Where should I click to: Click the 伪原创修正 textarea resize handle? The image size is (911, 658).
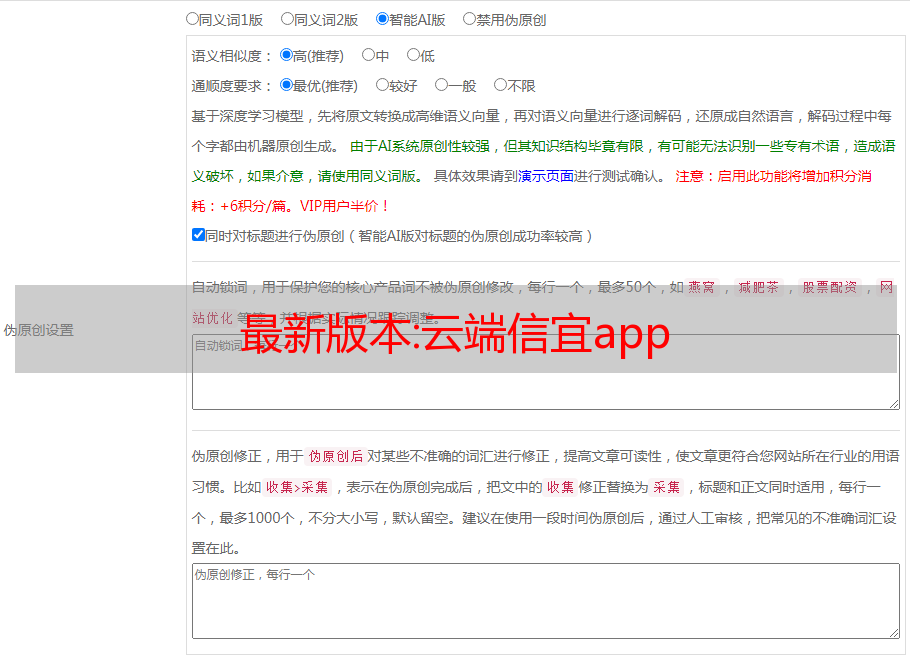click(893, 632)
